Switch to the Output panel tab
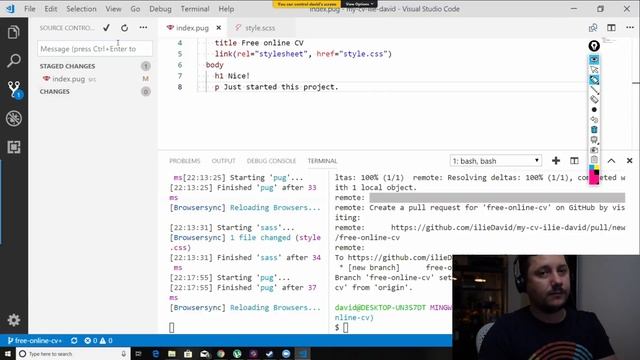This screenshot has height=360, width=640. tap(223, 161)
